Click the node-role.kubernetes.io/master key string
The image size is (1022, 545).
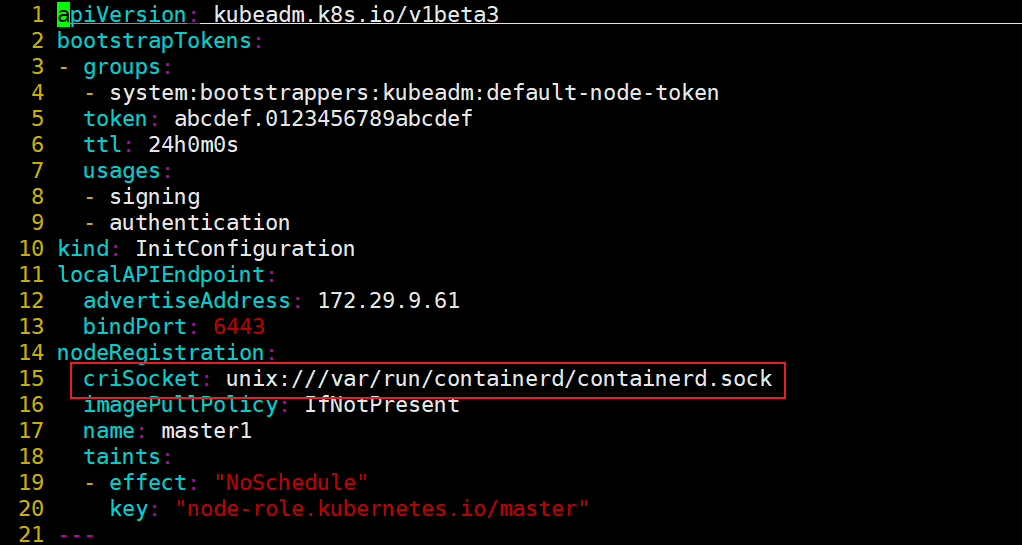pos(382,508)
